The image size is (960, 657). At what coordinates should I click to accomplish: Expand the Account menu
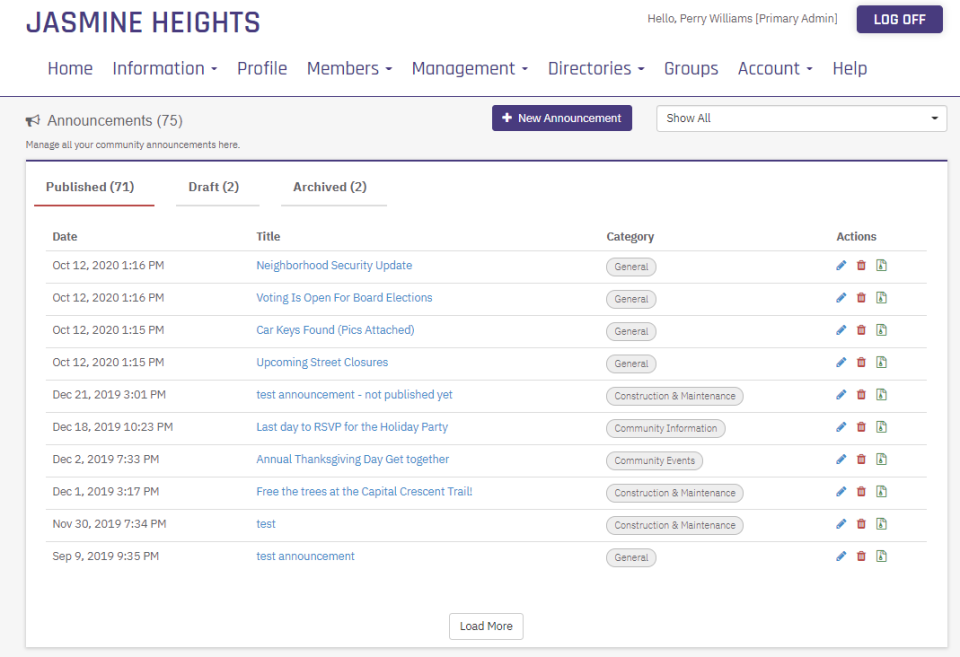point(774,68)
